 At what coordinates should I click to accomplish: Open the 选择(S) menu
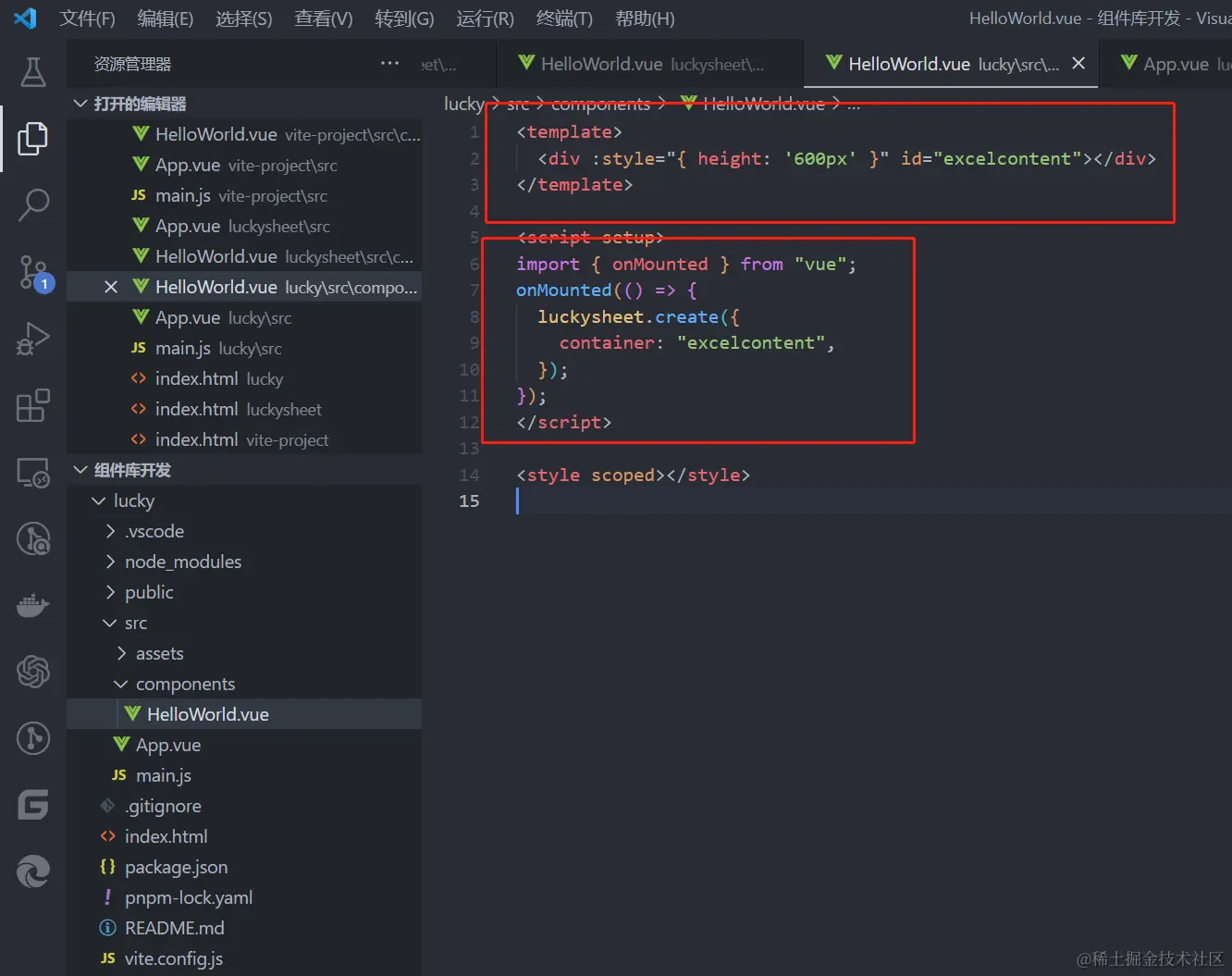[x=244, y=19]
